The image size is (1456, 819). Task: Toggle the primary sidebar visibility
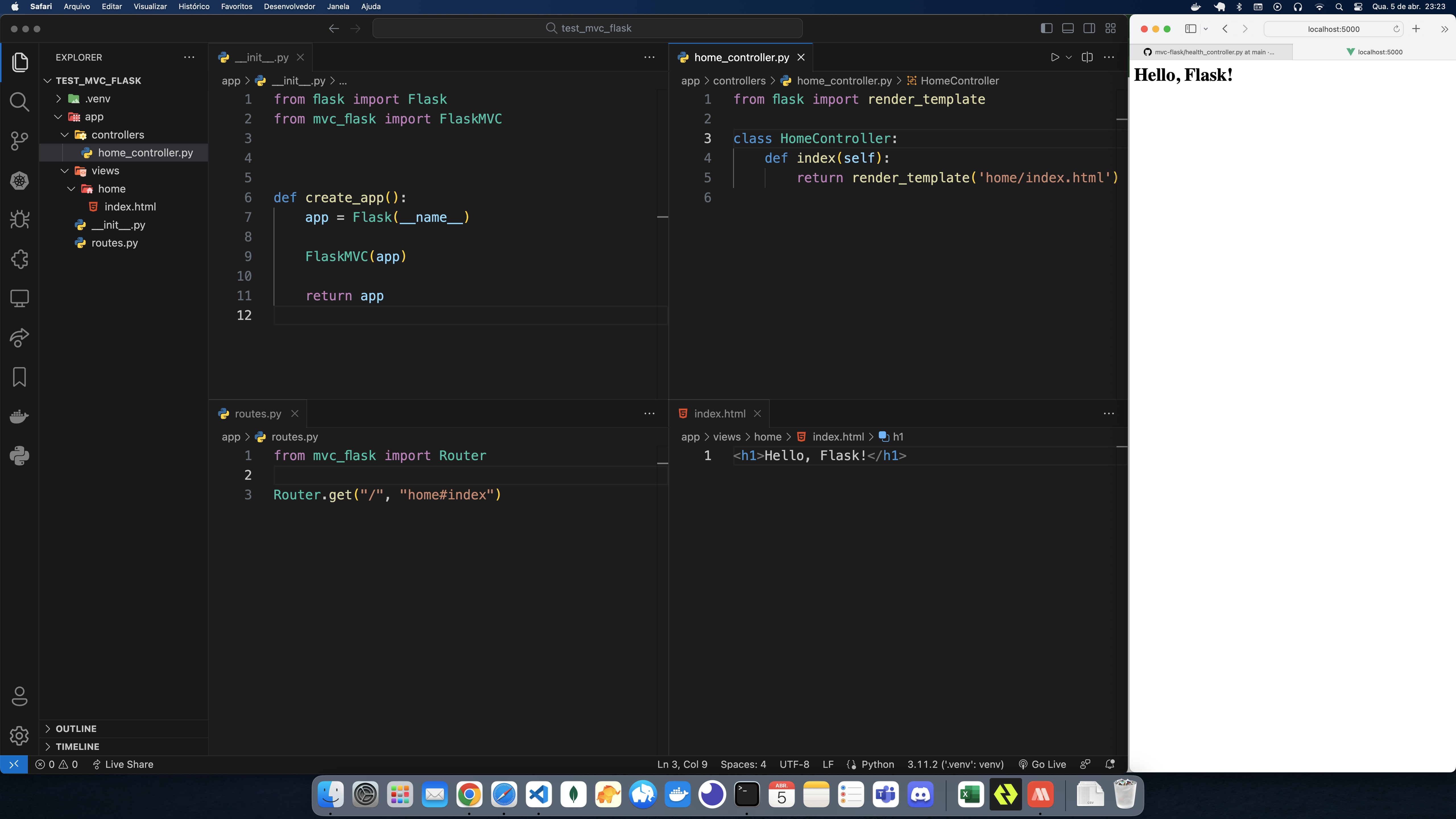pos(1046,28)
